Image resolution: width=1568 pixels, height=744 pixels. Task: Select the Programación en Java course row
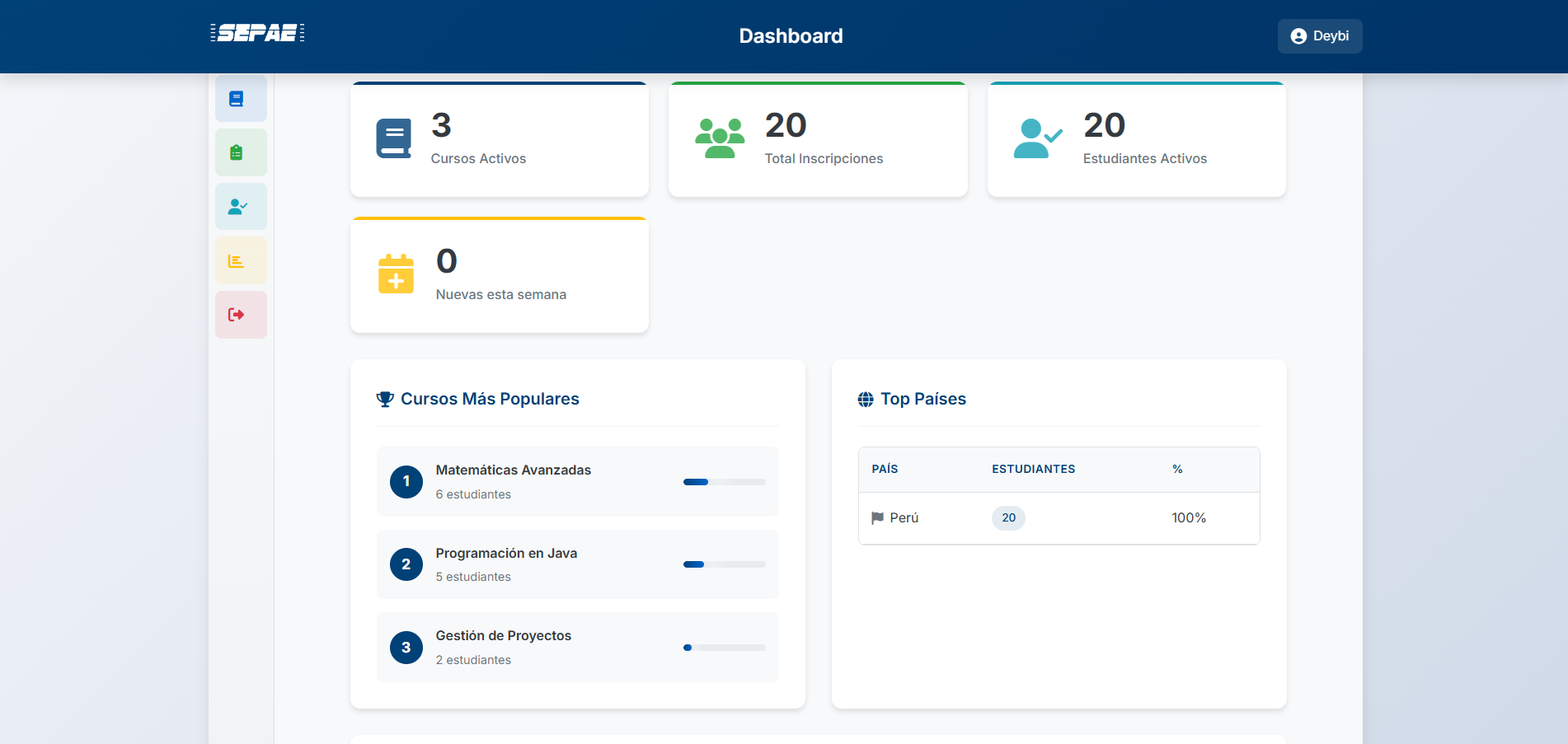point(577,564)
